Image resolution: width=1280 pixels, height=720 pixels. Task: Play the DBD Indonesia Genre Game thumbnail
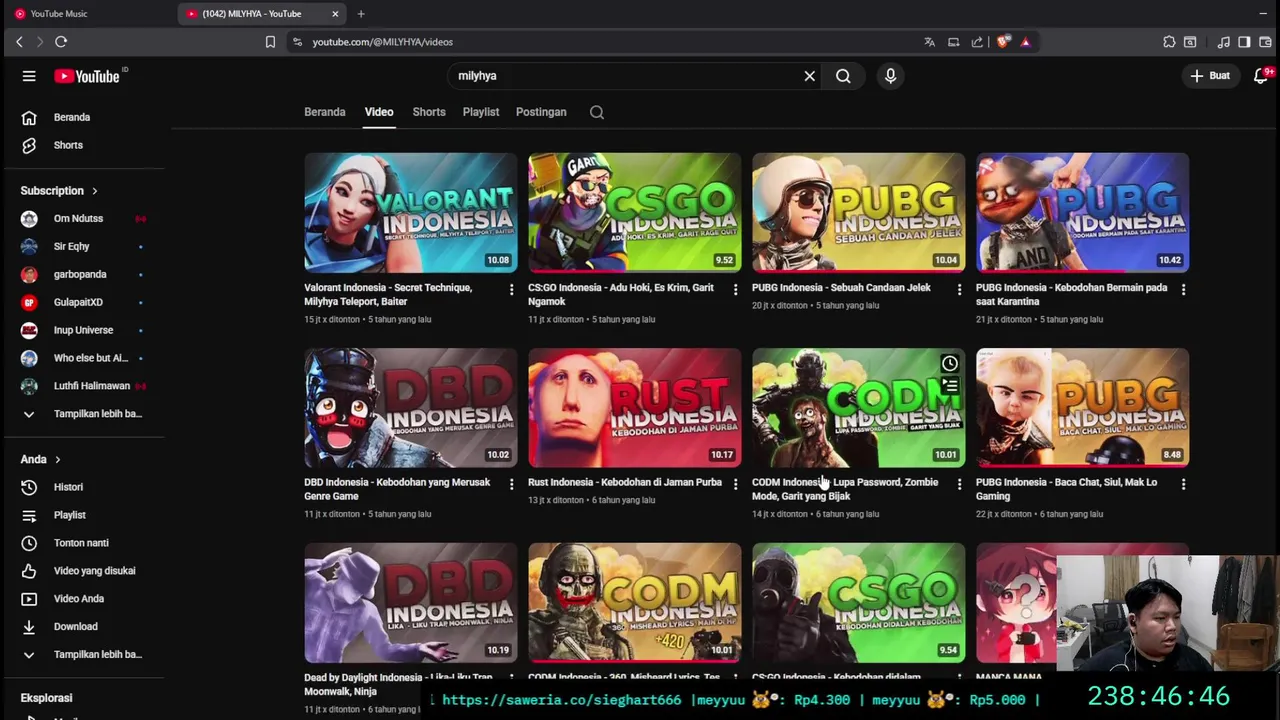tap(411, 408)
